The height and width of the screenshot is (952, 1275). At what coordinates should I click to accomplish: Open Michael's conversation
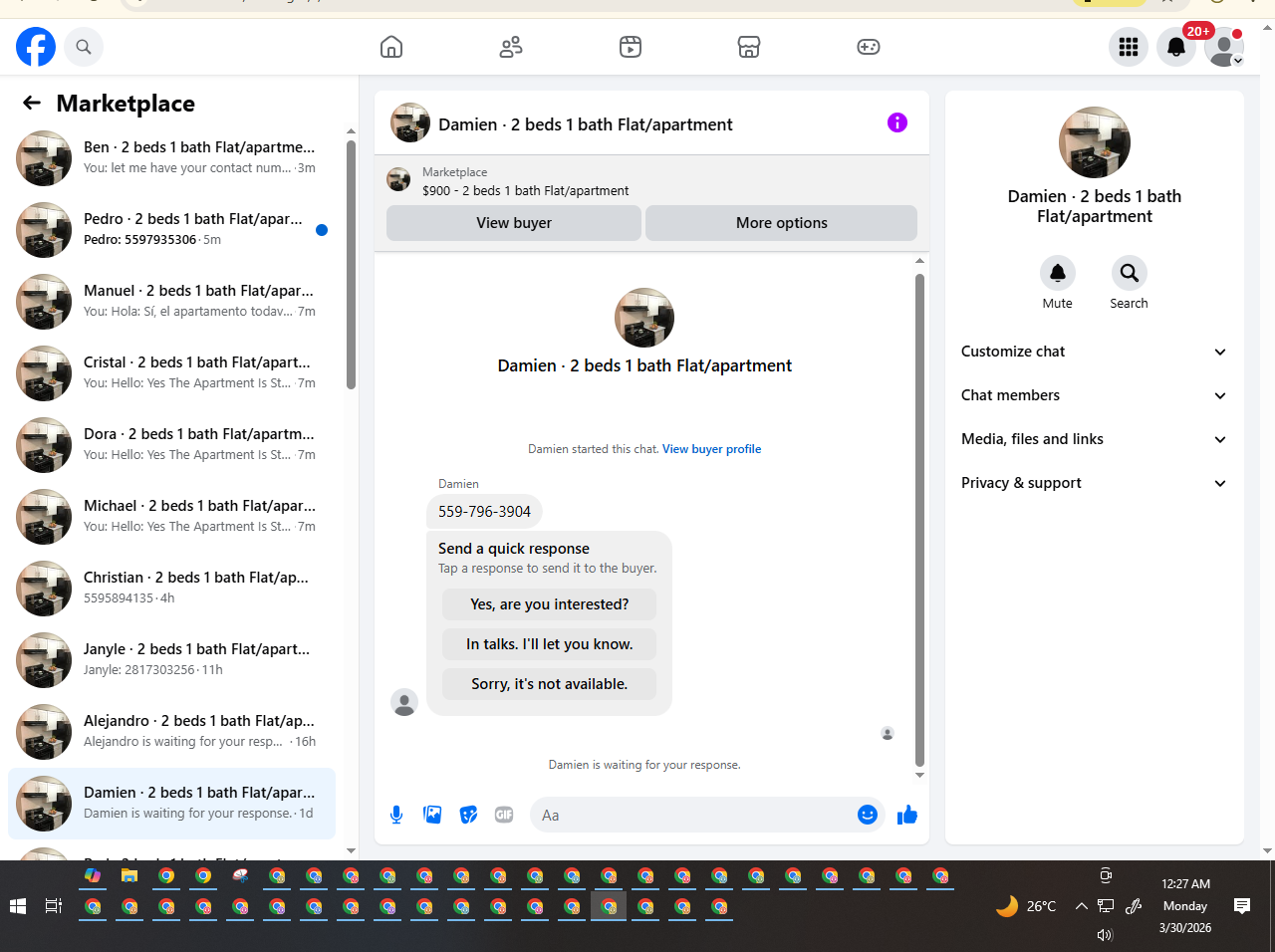172,517
